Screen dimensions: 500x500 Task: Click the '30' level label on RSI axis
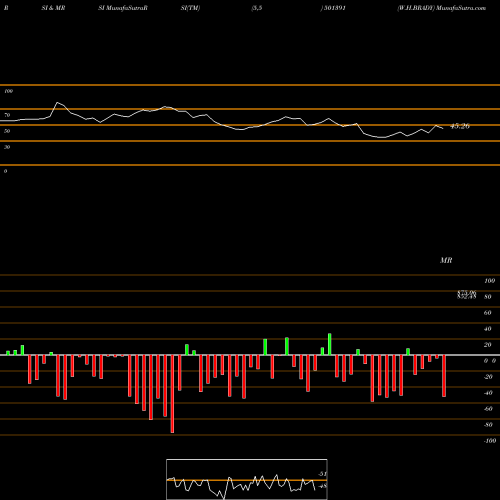(x=7, y=147)
